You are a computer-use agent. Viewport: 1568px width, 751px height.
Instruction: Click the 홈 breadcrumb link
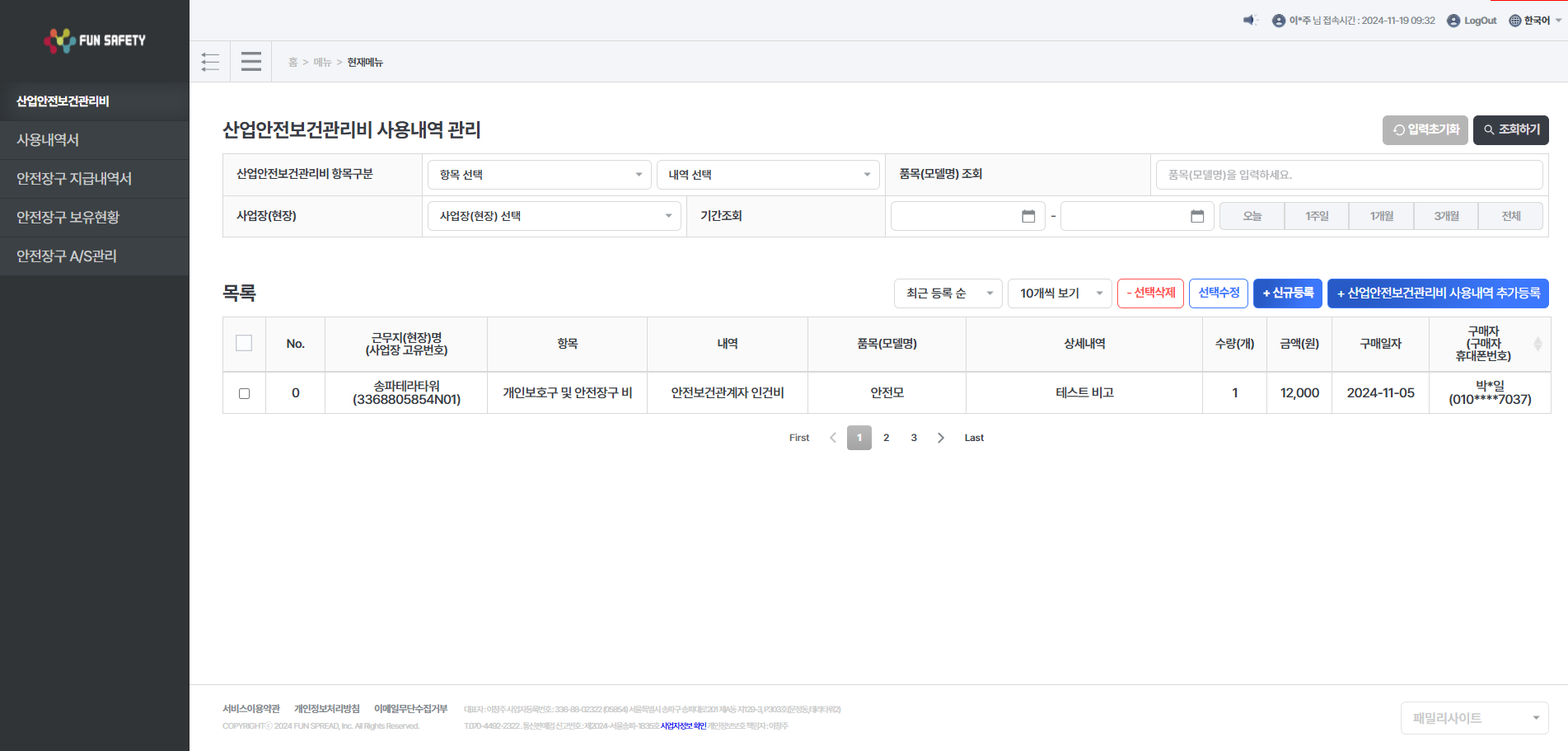click(x=293, y=63)
